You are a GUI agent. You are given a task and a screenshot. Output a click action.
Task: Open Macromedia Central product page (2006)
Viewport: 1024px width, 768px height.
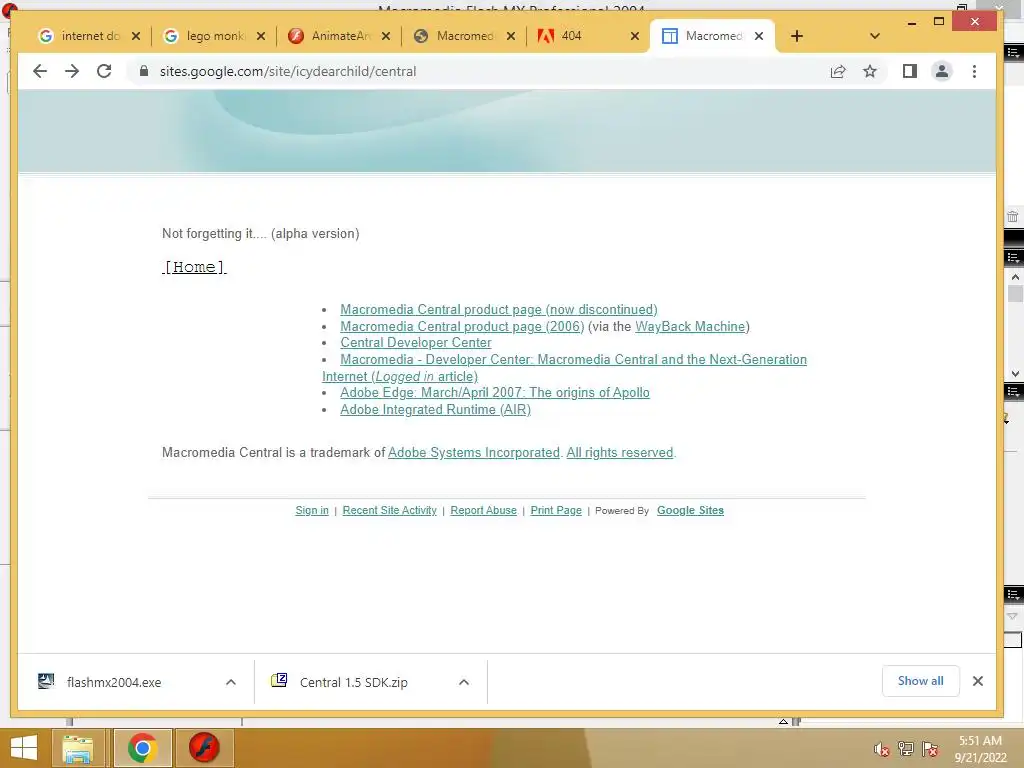(462, 327)
